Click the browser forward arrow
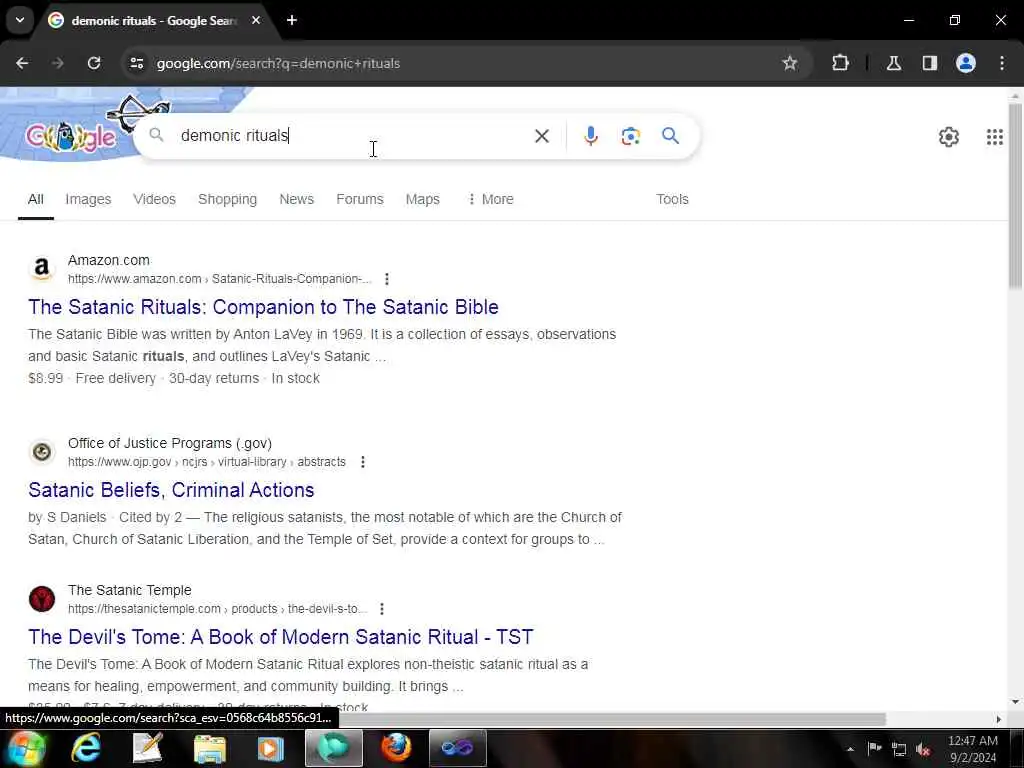The width and height of the screenshot is (1024, 768). coord(57,63)
